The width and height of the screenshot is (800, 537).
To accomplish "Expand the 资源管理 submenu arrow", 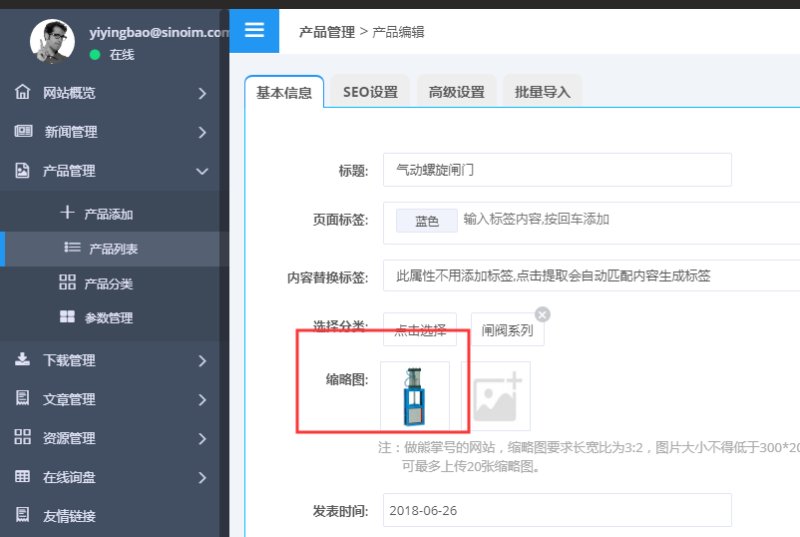I will pos(202,438).
